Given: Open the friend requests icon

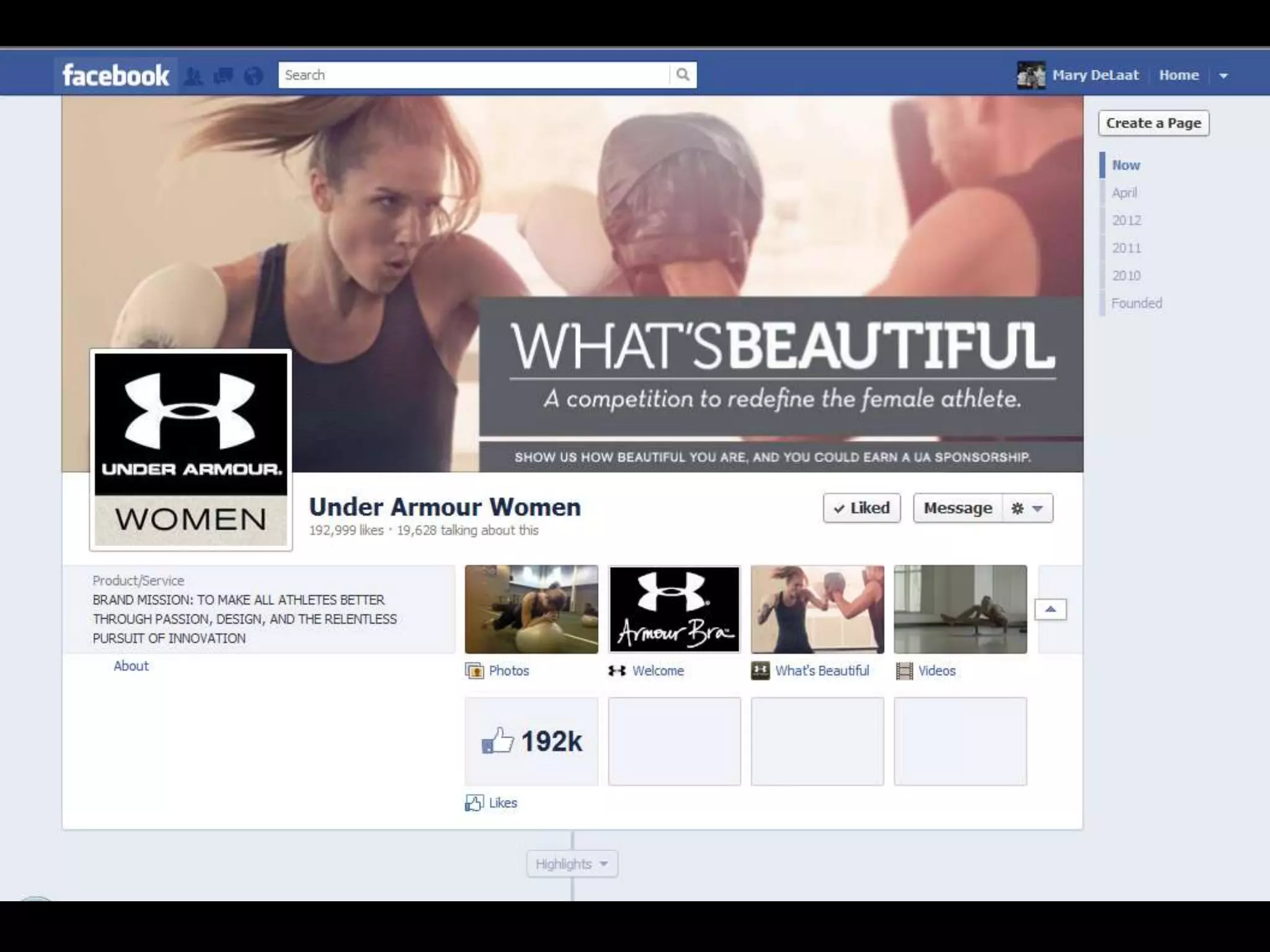Looking at the screenshot, I should (x=194, y=76).
